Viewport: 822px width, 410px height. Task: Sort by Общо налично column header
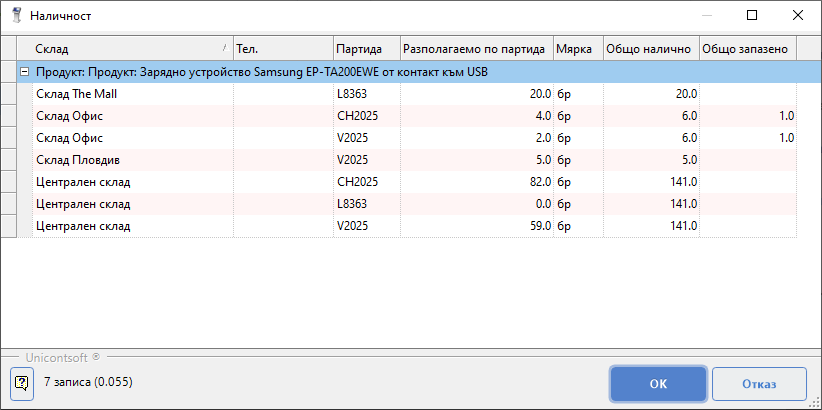point(650,48)
